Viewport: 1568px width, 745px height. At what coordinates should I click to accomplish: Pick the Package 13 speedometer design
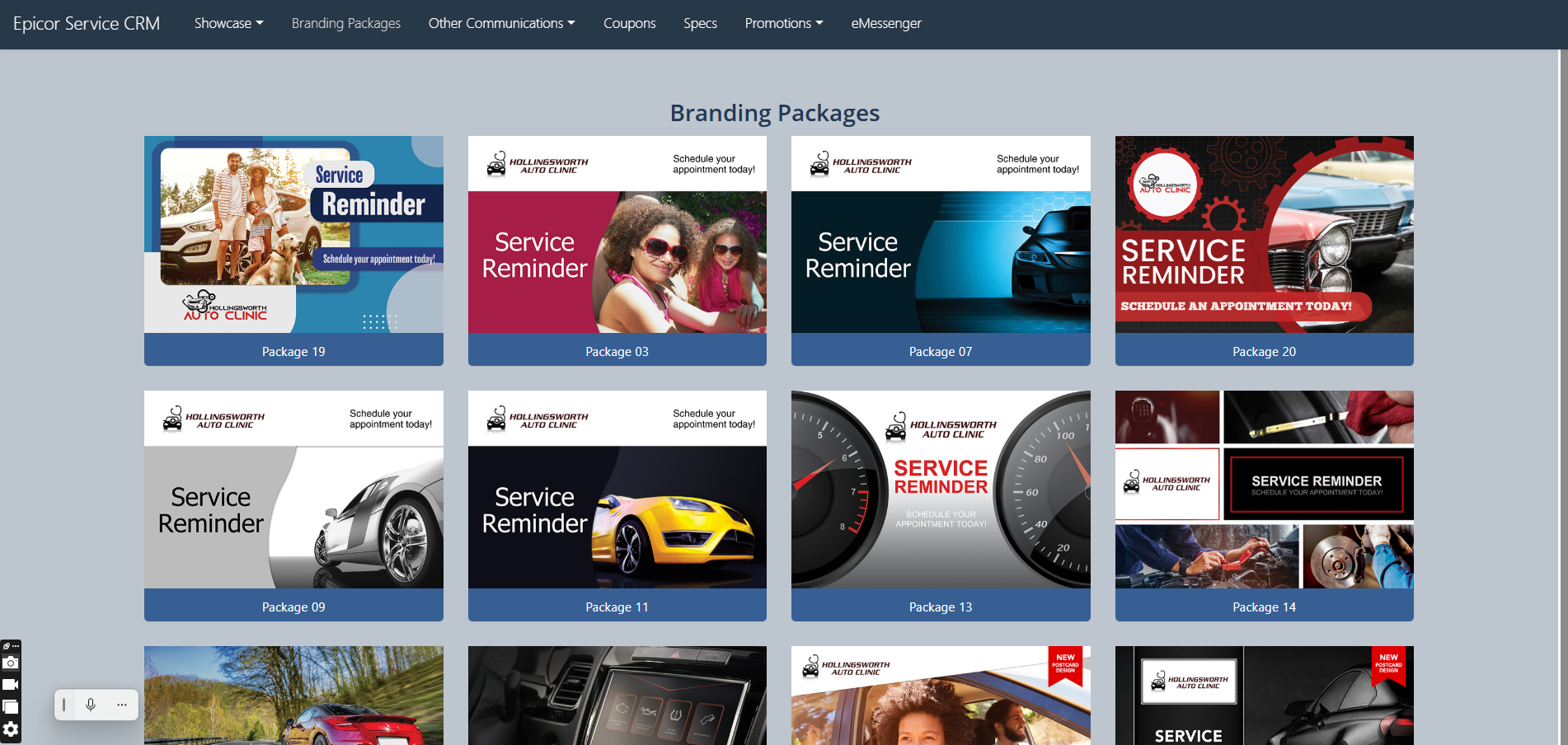pos(941,490)
